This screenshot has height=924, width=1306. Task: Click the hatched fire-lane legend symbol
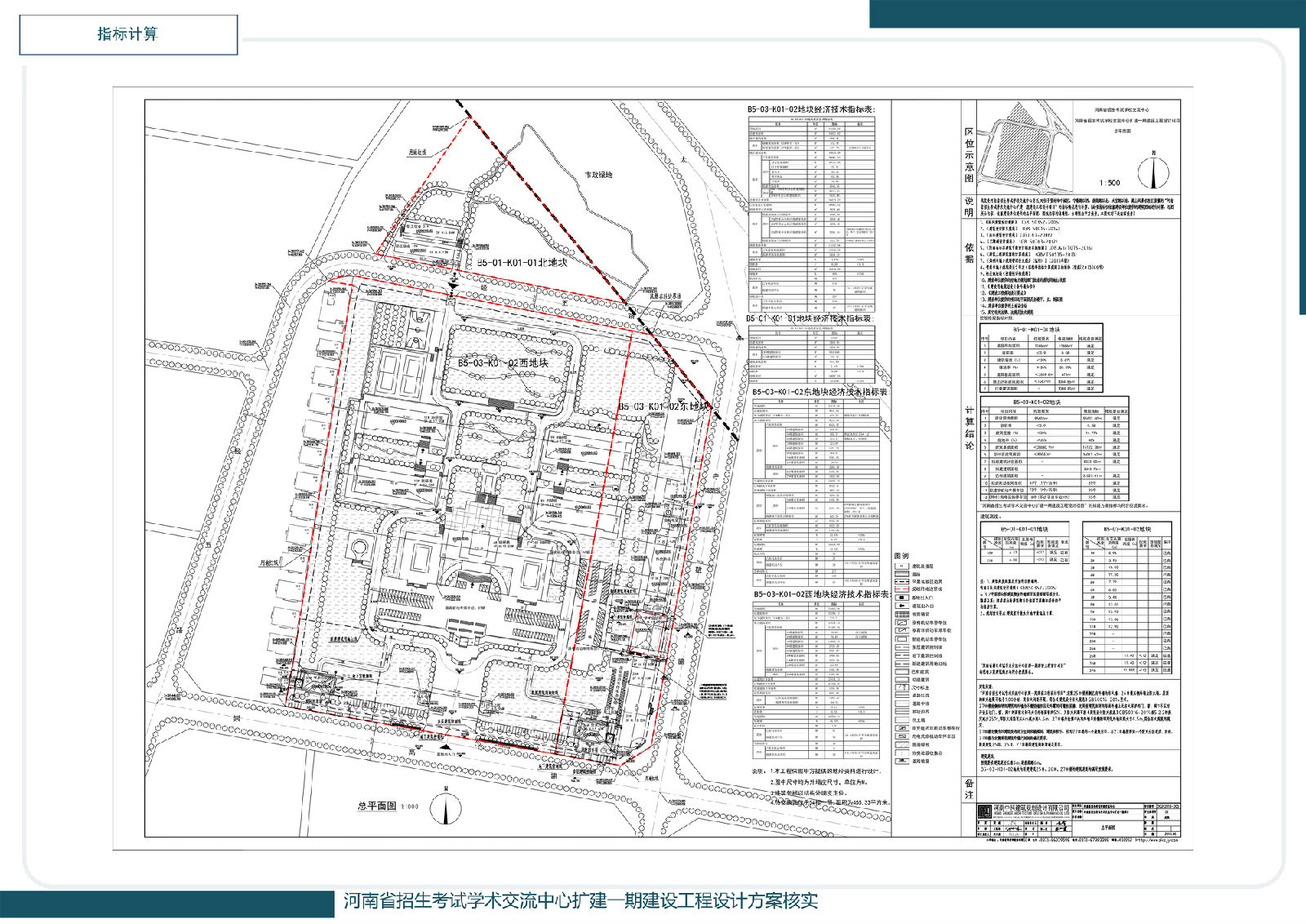click(x=901, y=614)
